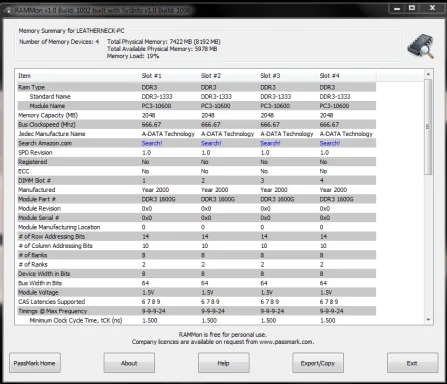
Task: Click 666.67 clockspeed value under Slot #4
Action: pos(329,125)
